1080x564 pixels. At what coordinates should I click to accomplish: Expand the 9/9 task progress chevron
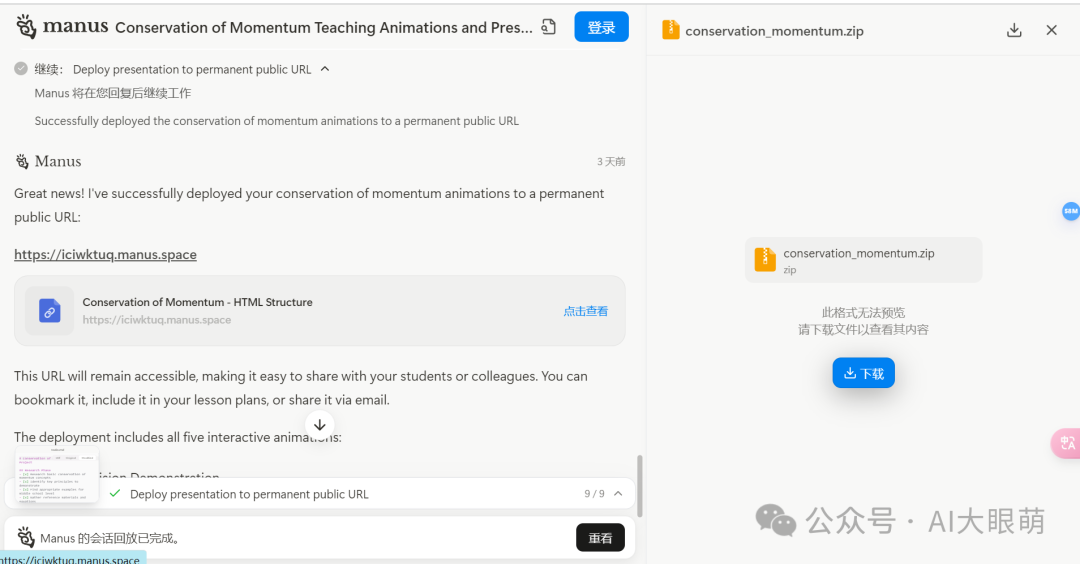pos(618,494)
